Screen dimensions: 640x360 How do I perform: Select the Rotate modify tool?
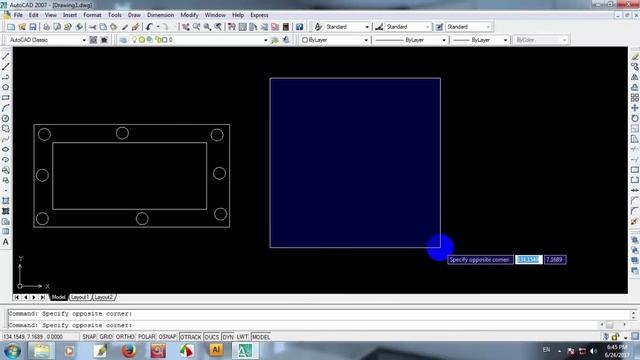point(635,118)
